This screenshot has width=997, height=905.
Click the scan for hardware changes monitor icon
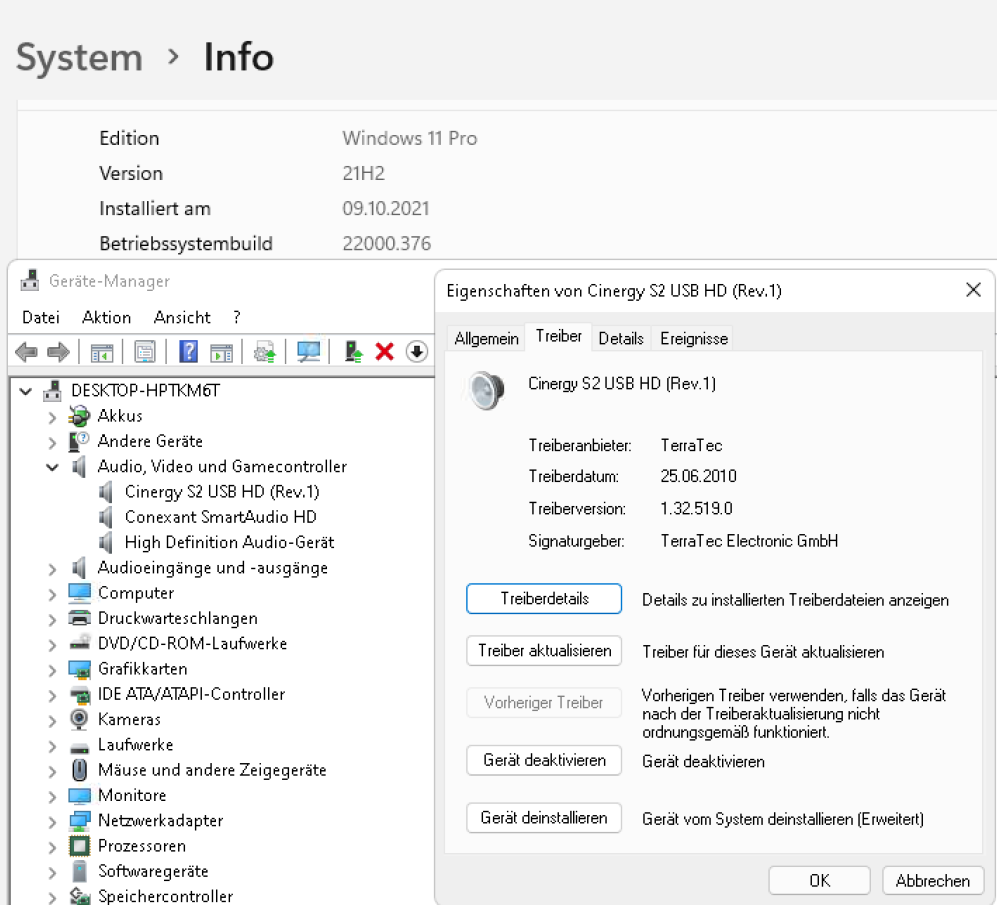pos(309,351)
